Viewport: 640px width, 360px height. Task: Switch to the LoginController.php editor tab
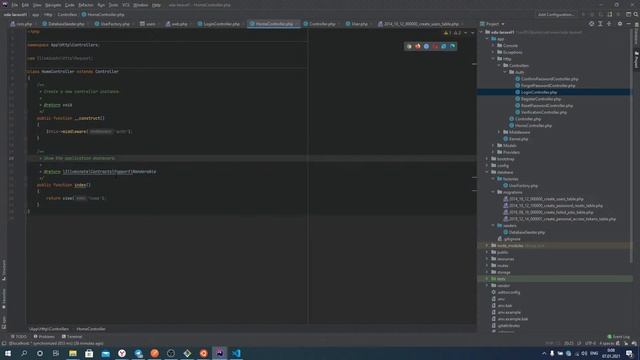click(219, 24)
